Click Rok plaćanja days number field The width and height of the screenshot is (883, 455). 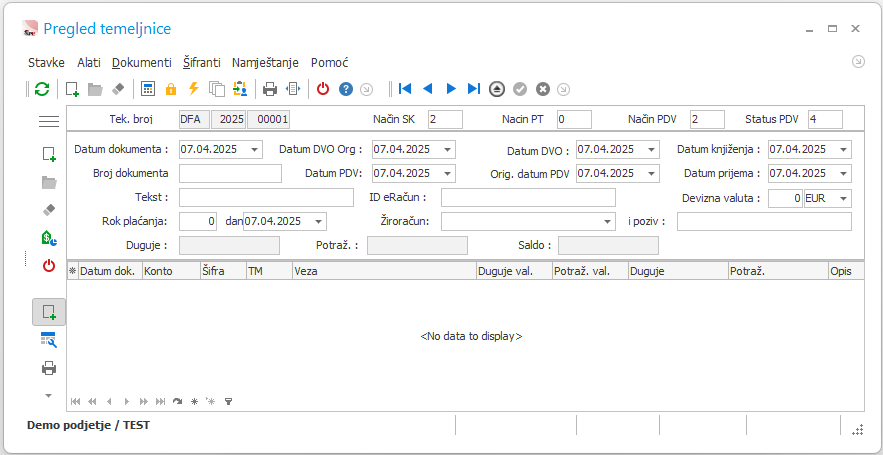198,221
